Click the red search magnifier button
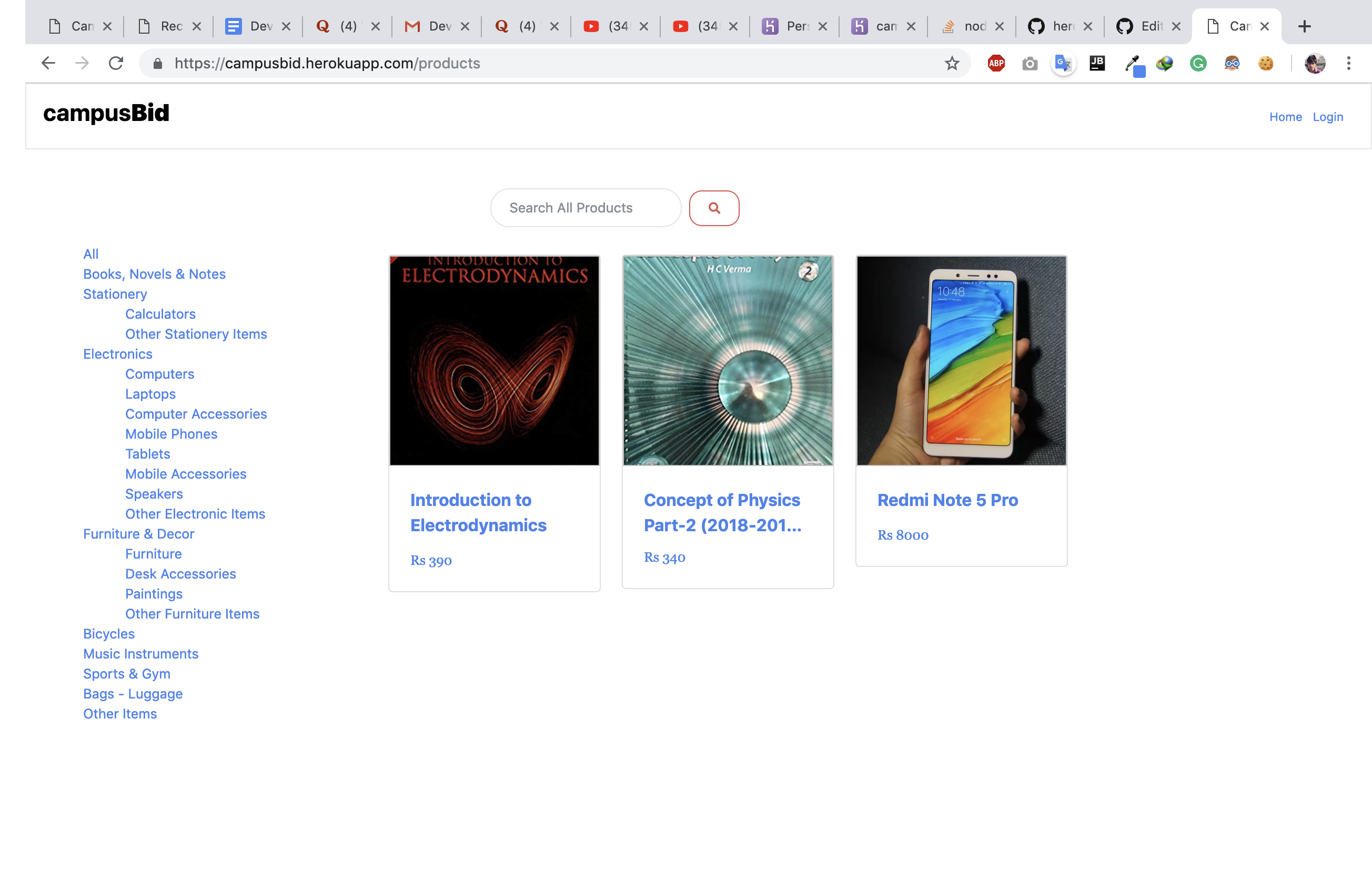The image size is (1372, 871). click(x=713, y=208)
